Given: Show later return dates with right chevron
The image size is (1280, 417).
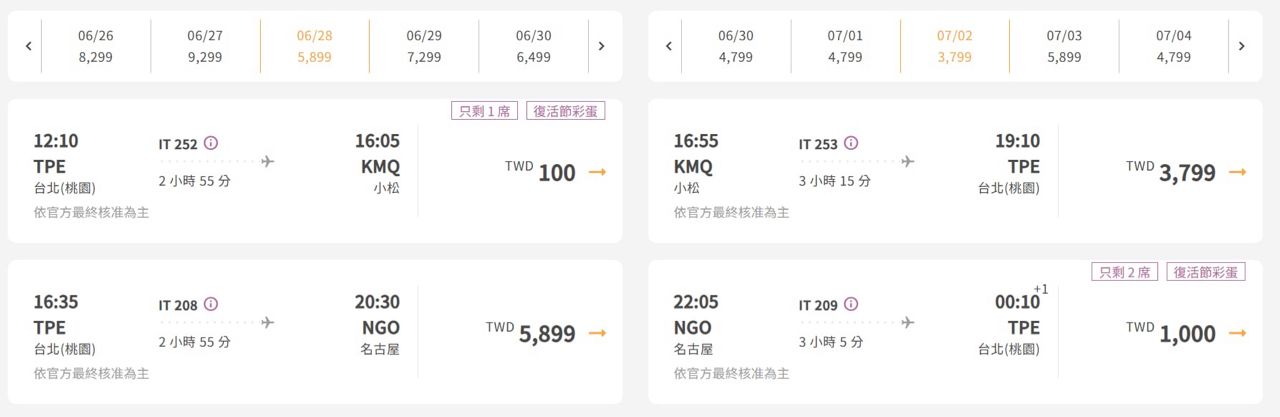Looking at the screenshot, I should coord(1241,46).
